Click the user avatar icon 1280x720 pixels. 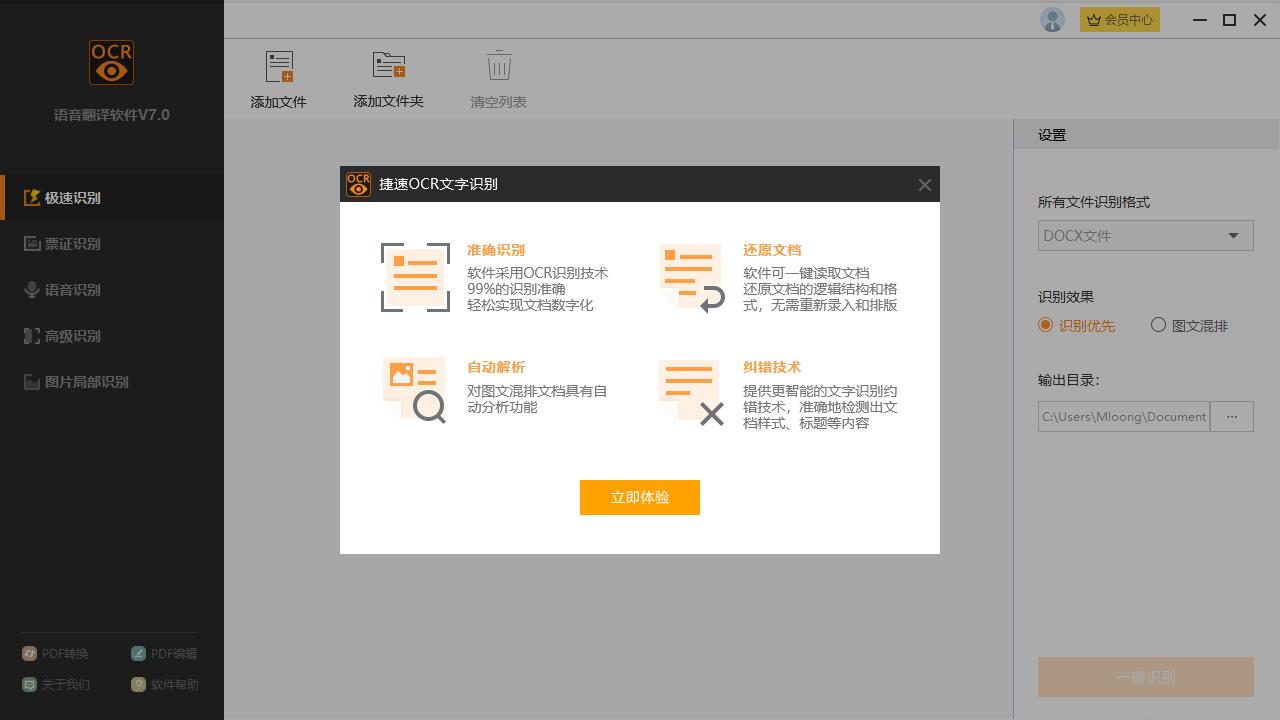point(1052,20)
